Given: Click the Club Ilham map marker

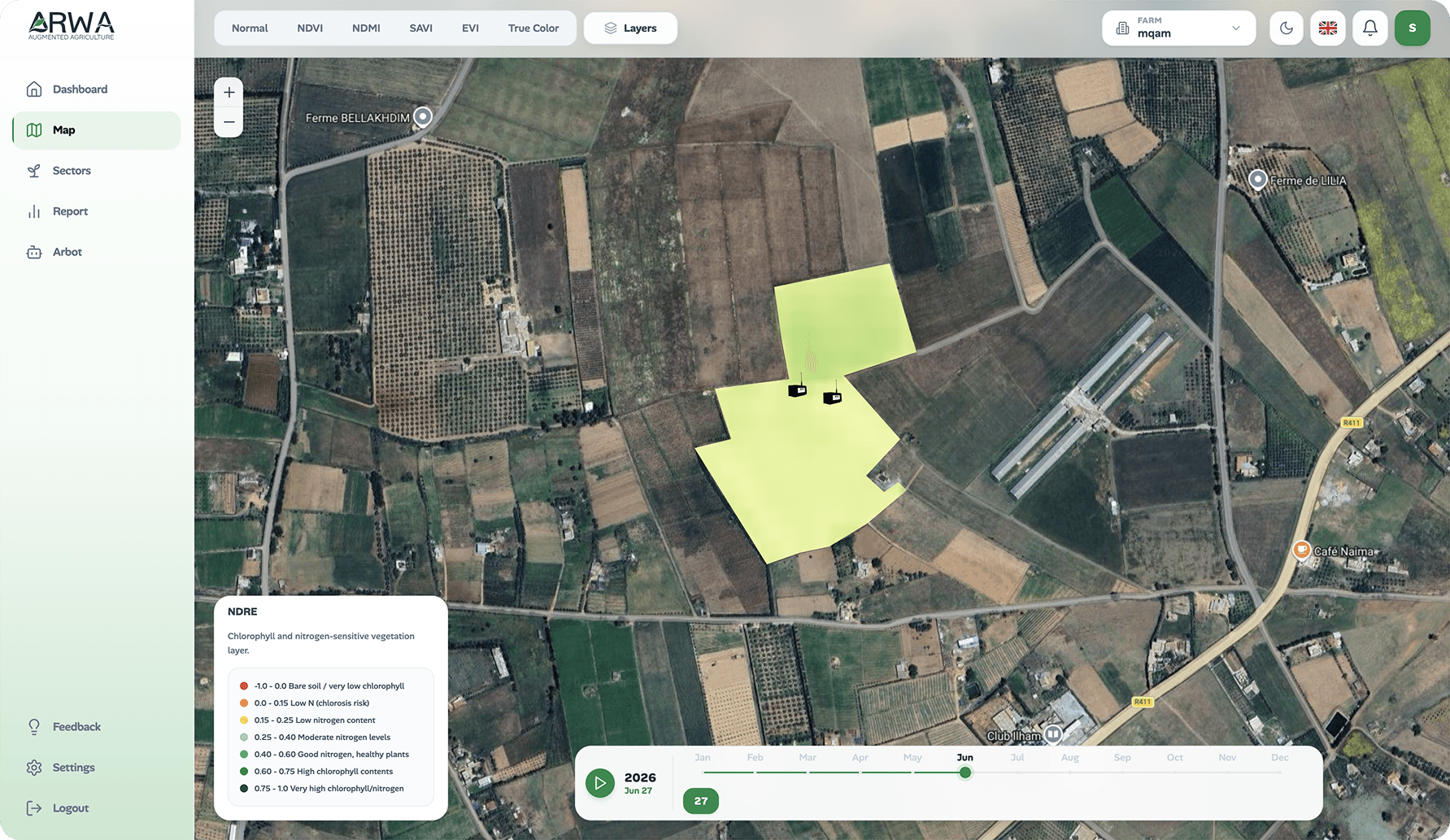Looking at the screenshot, I should point(1053,734).
